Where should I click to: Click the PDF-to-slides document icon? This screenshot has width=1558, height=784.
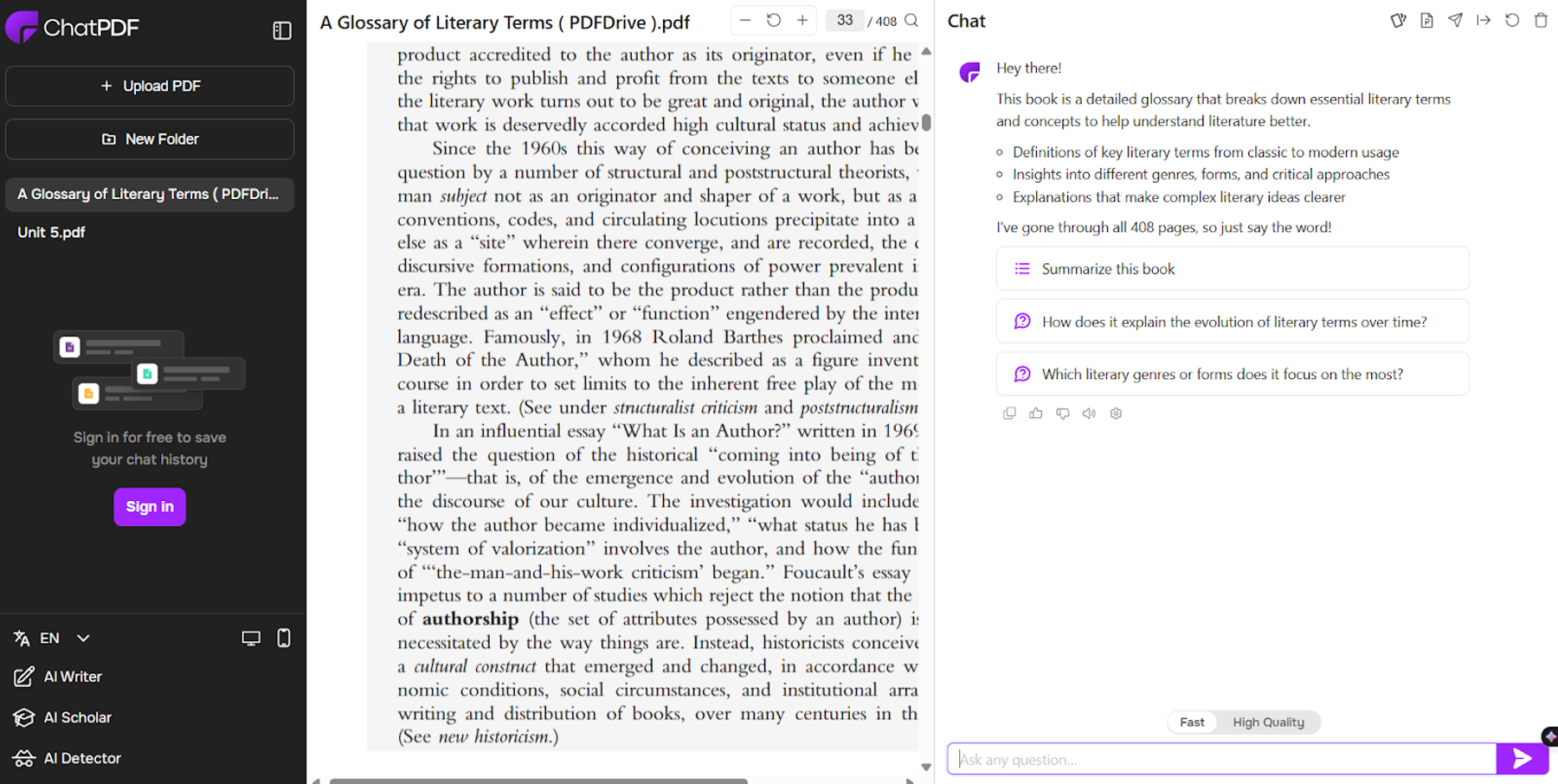pos(1426,20)
